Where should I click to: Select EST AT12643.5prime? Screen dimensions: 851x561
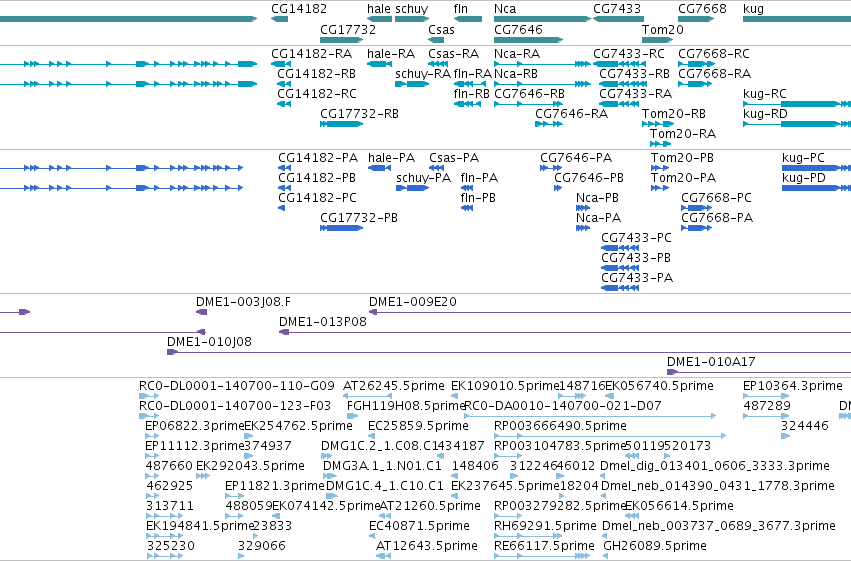(x=427, y=547)
